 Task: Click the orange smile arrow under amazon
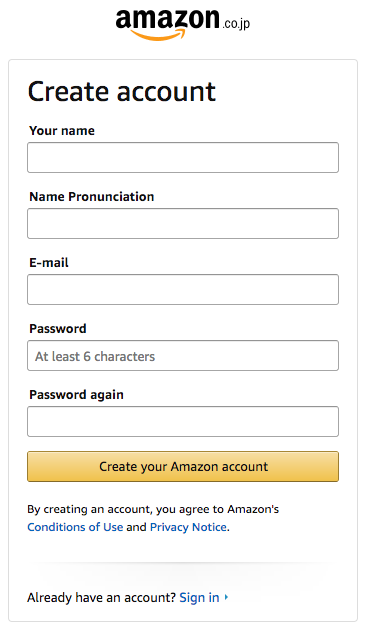click(x=158, y=34)
